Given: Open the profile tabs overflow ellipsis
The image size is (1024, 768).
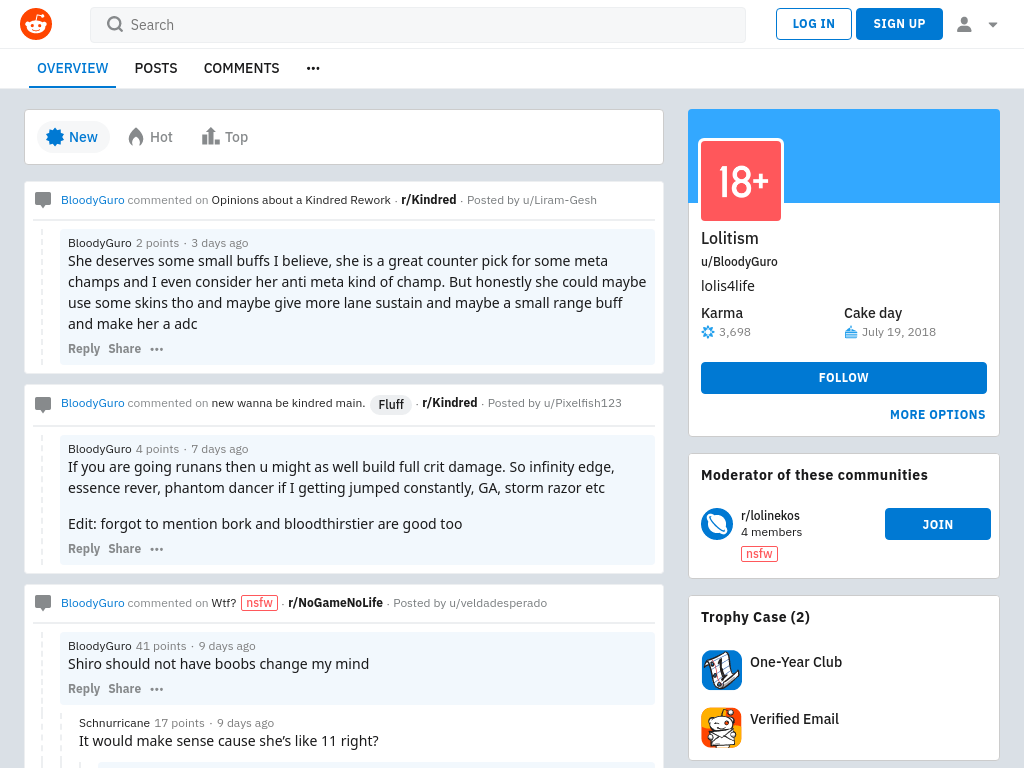Looking at the screenshot, I should point(313,69).
